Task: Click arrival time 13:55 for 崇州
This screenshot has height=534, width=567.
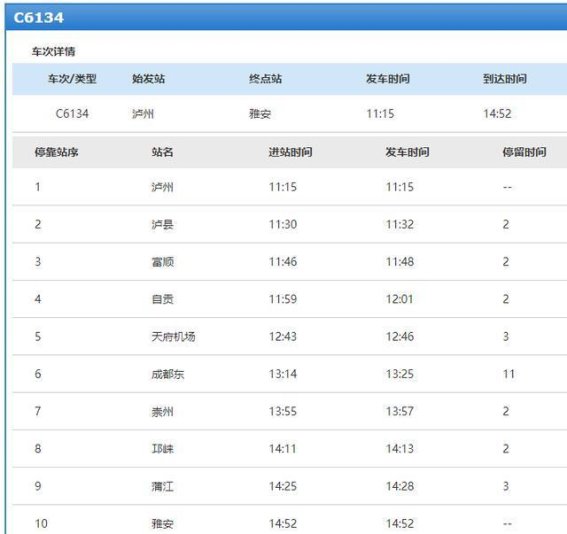Action: 283,411
